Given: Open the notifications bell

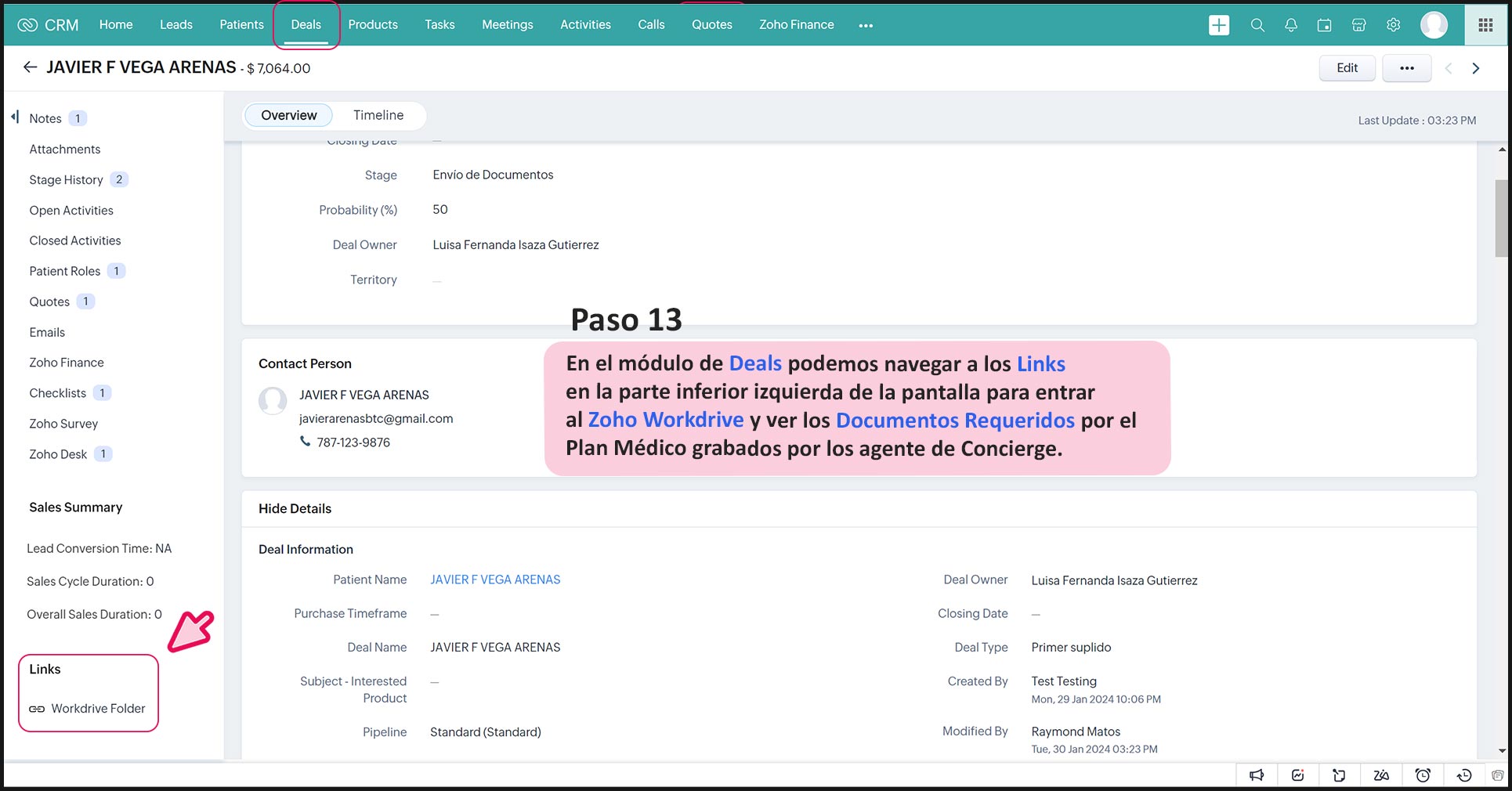Looking at the screenshot, I should pos(1291,25).
